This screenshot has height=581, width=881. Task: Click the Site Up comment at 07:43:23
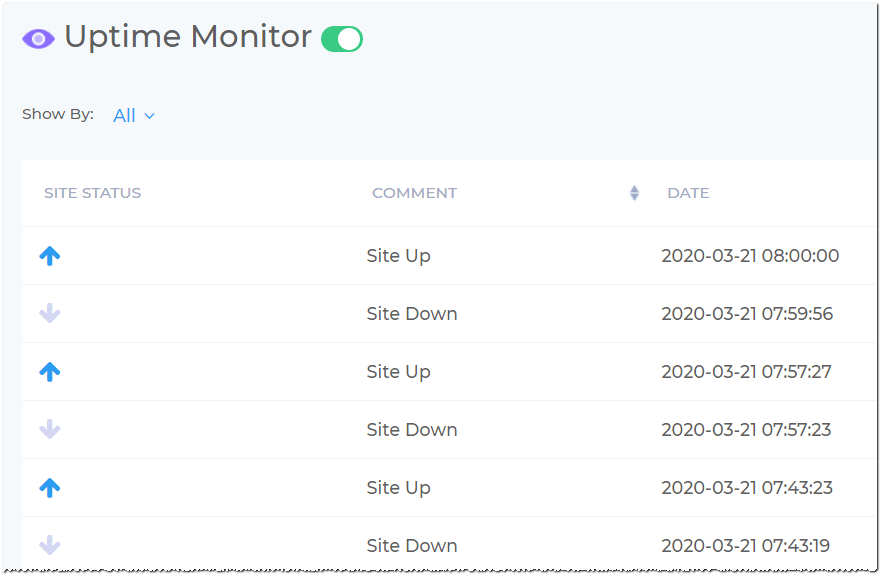pyautogui.click(x=398, y=488)
